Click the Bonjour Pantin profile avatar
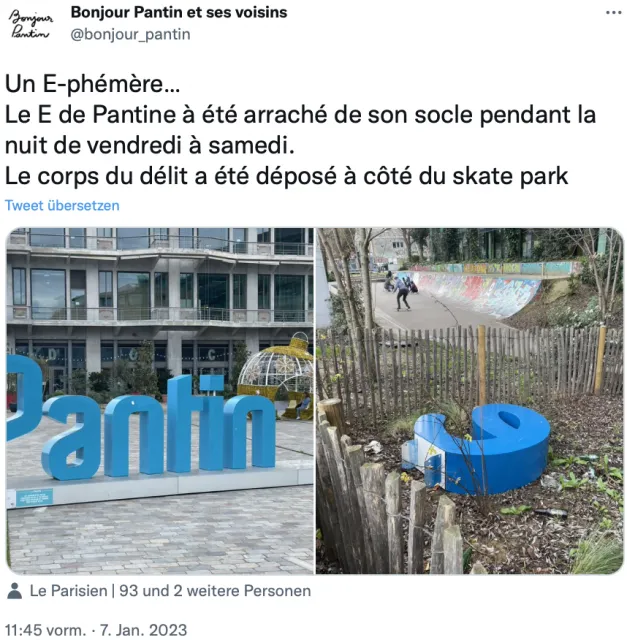The image size is (627, 640). coord(31,24)
